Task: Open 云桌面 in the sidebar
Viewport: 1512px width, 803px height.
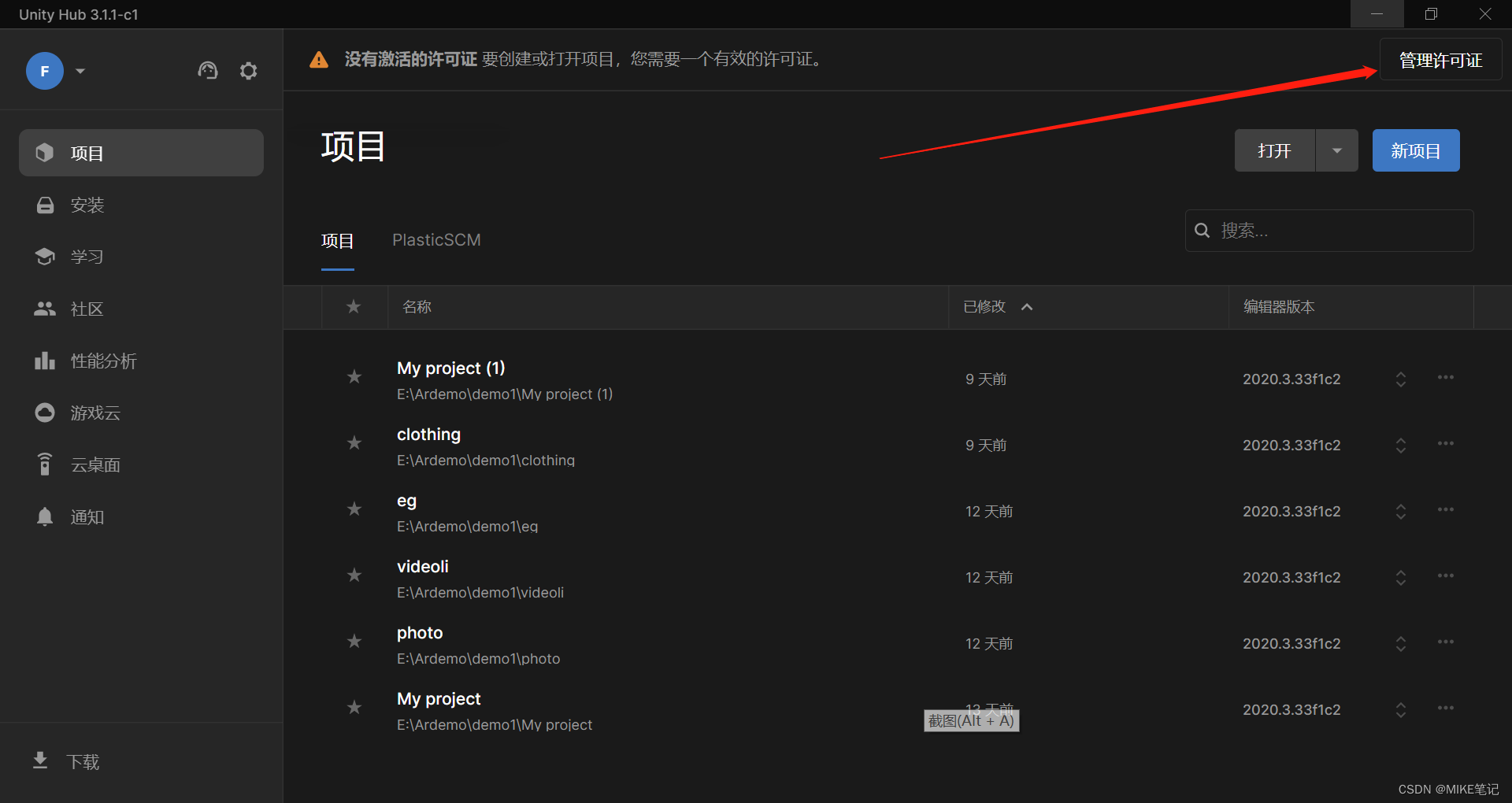Action: tap(141, 464)
